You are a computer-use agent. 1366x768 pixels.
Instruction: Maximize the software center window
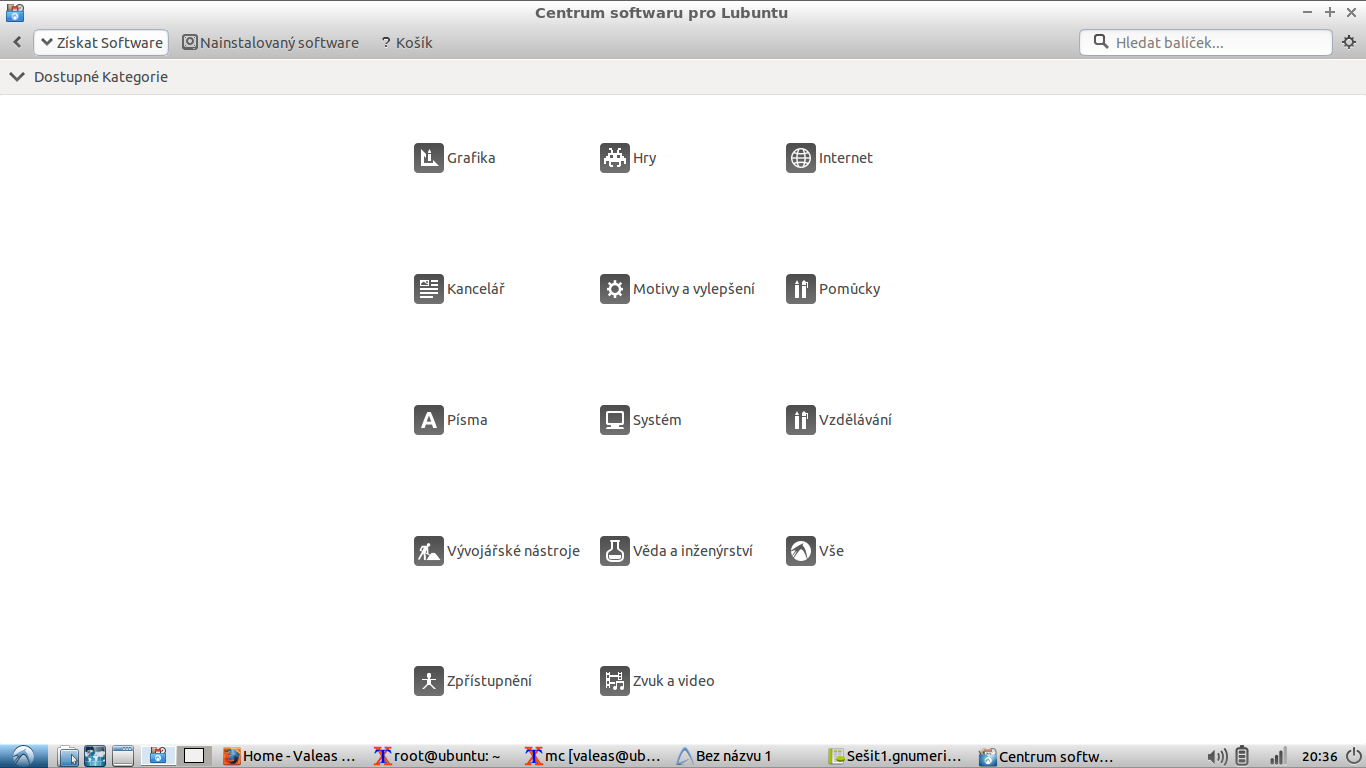(x=1330, y=12)
